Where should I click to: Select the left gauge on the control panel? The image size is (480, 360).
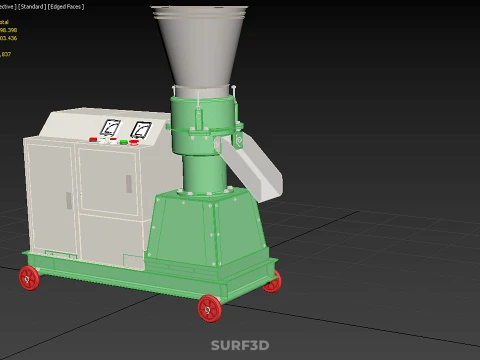110,128
